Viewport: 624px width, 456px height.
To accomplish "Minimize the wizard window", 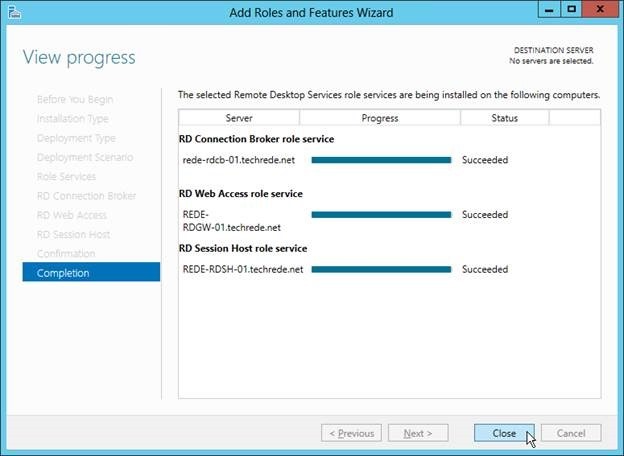I will tap(549, 9).
